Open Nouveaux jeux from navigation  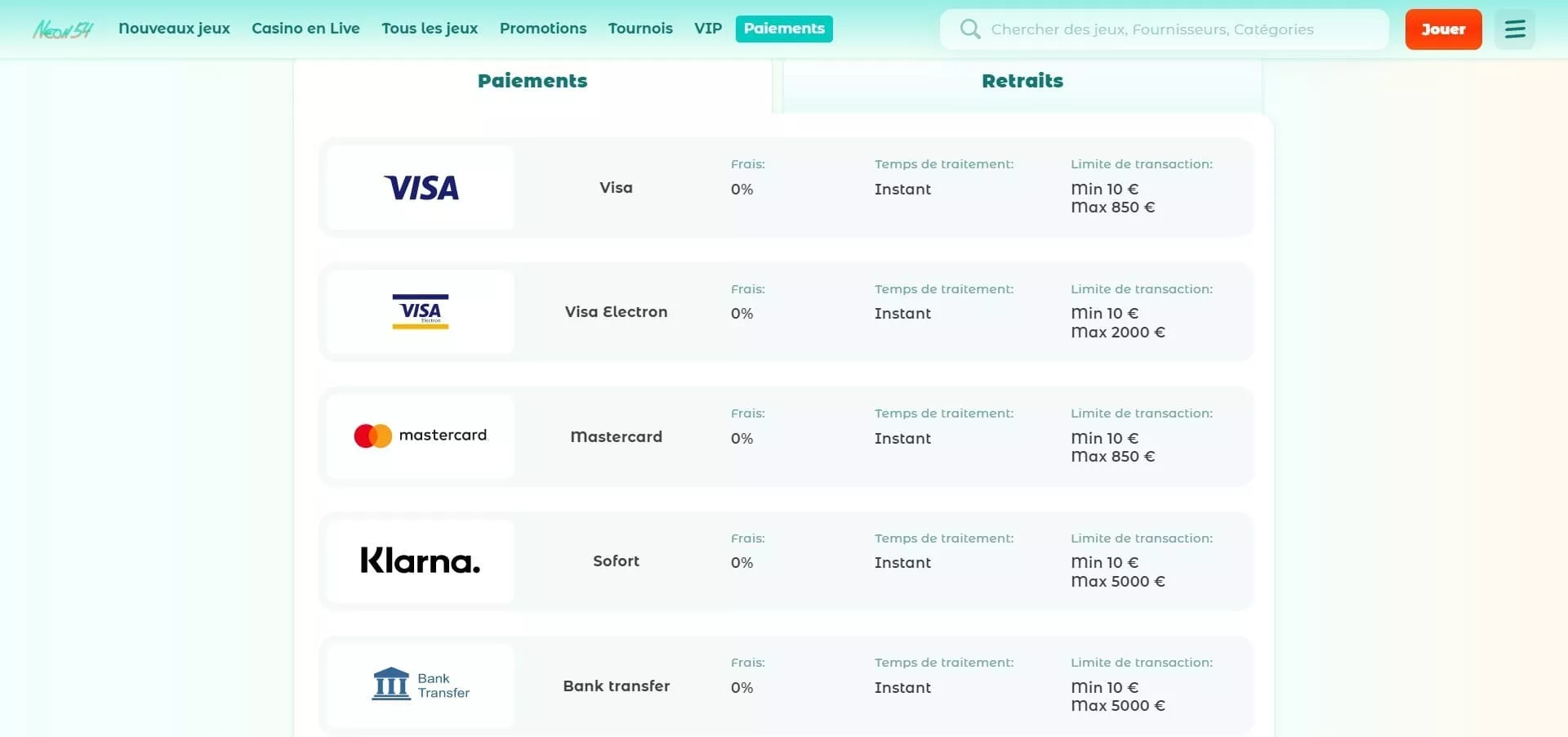click(x=174, y=29)
